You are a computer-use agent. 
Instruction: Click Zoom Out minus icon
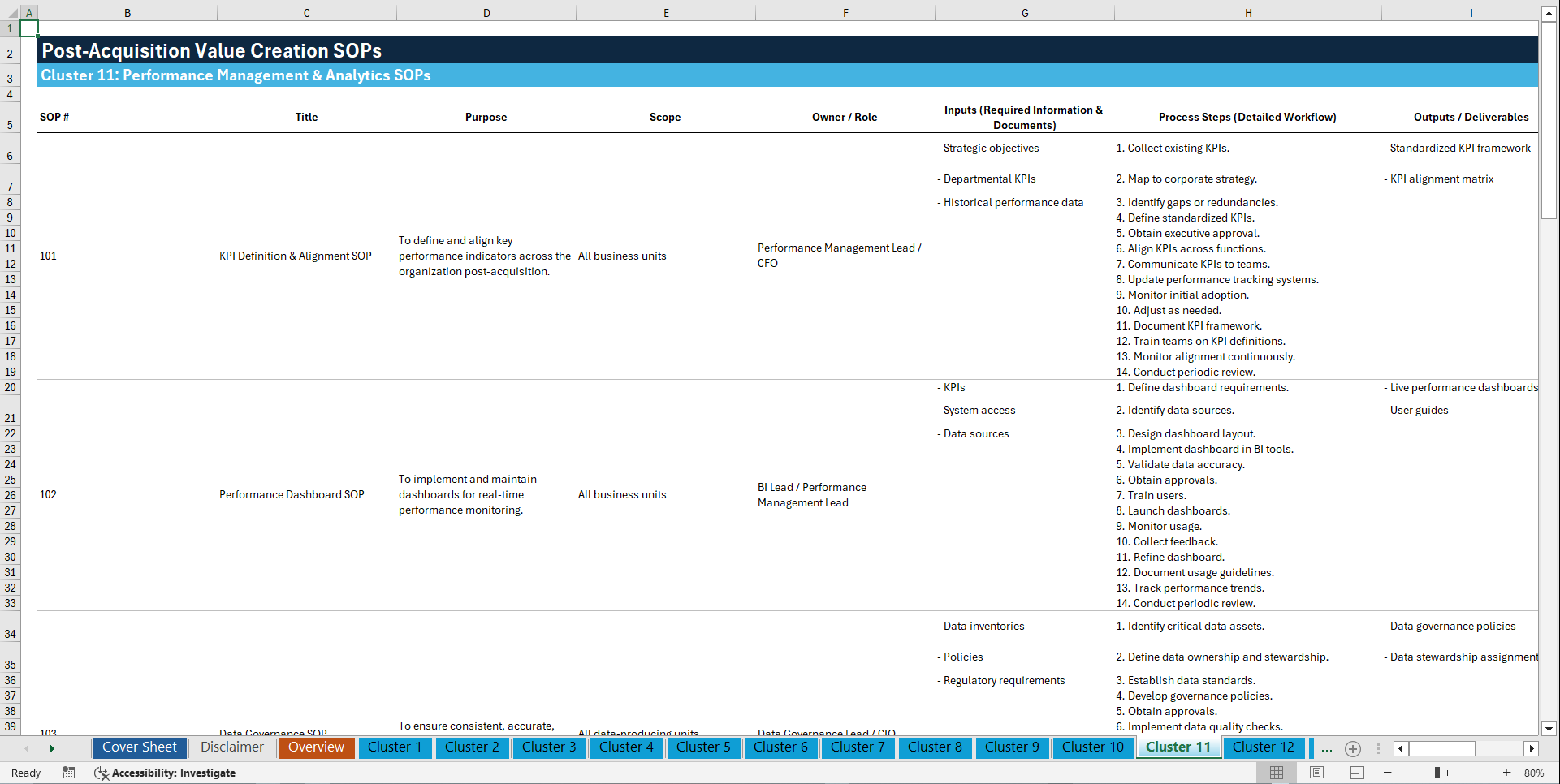coord(1388,773)
